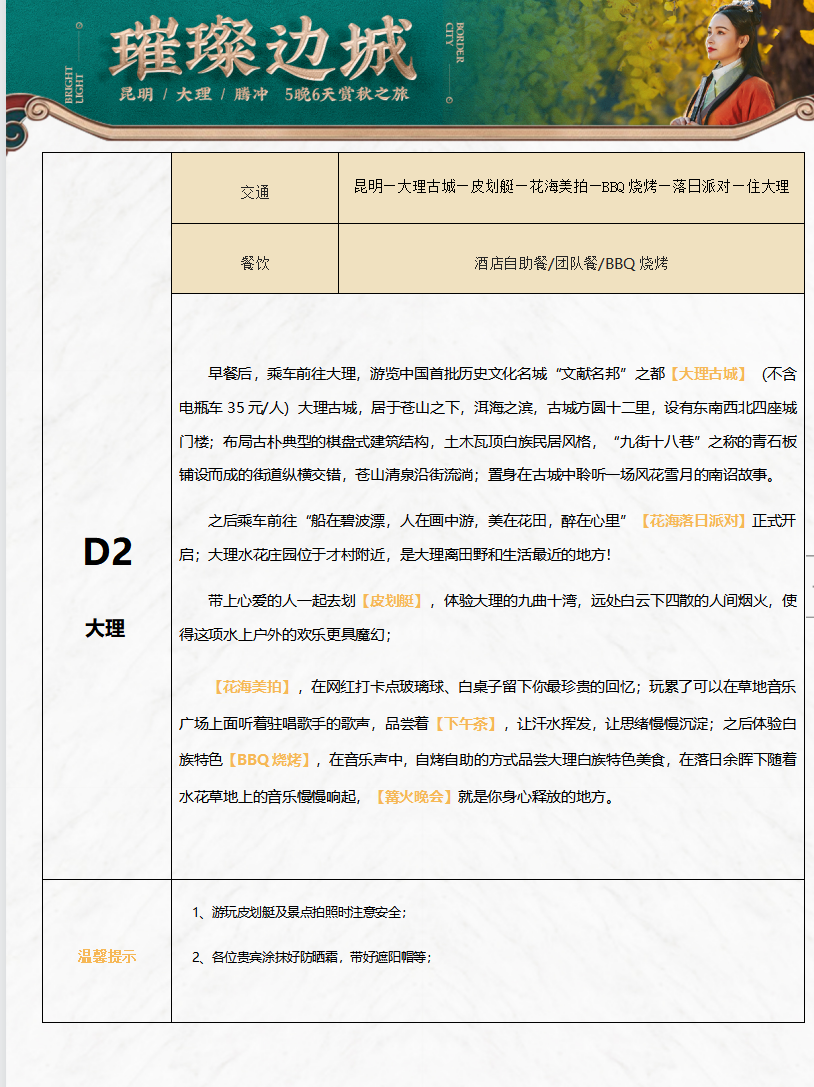This screenshot has height=1087, width=814.
Task: Click the 璀璨边城 banner title
Action: pos(263,47)
